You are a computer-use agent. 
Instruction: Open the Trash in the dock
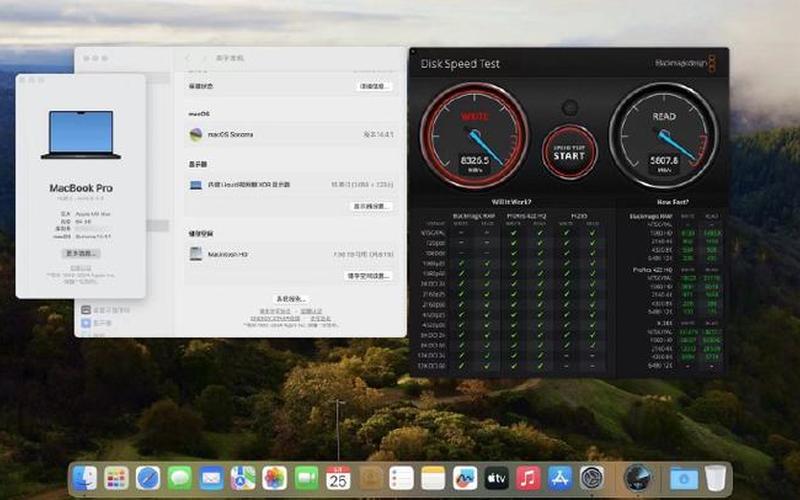click(x=716, y=479)
